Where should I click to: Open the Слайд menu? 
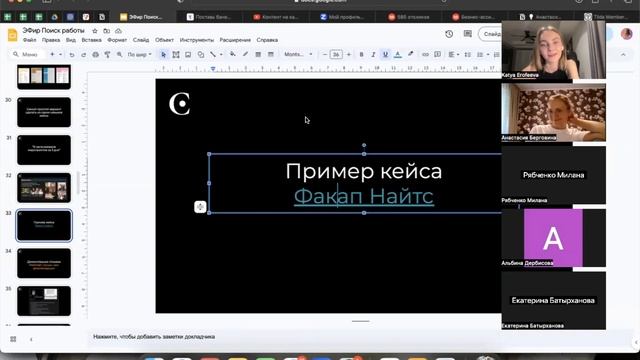[141, 40]
